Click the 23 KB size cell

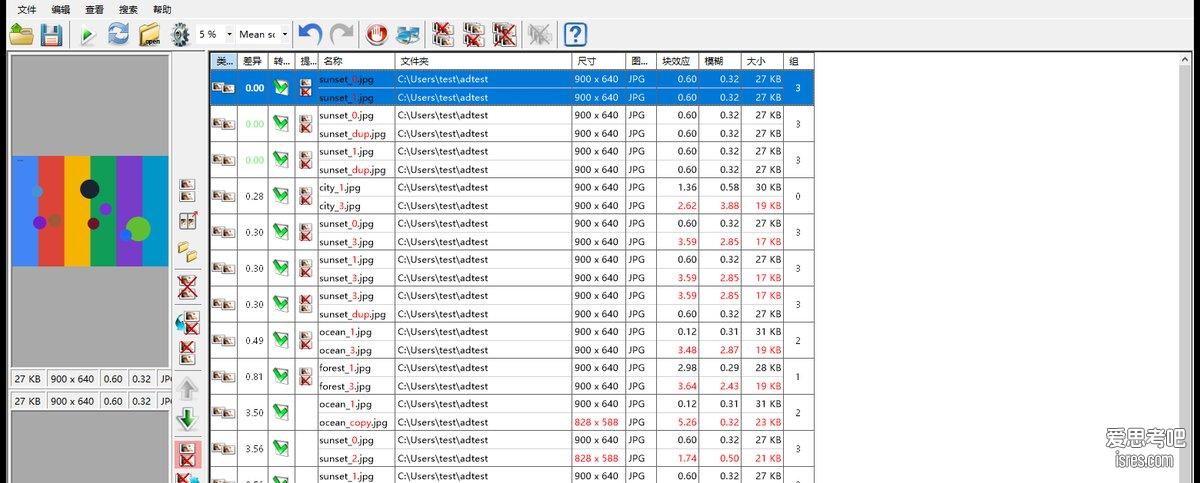[x=768, y=422]
